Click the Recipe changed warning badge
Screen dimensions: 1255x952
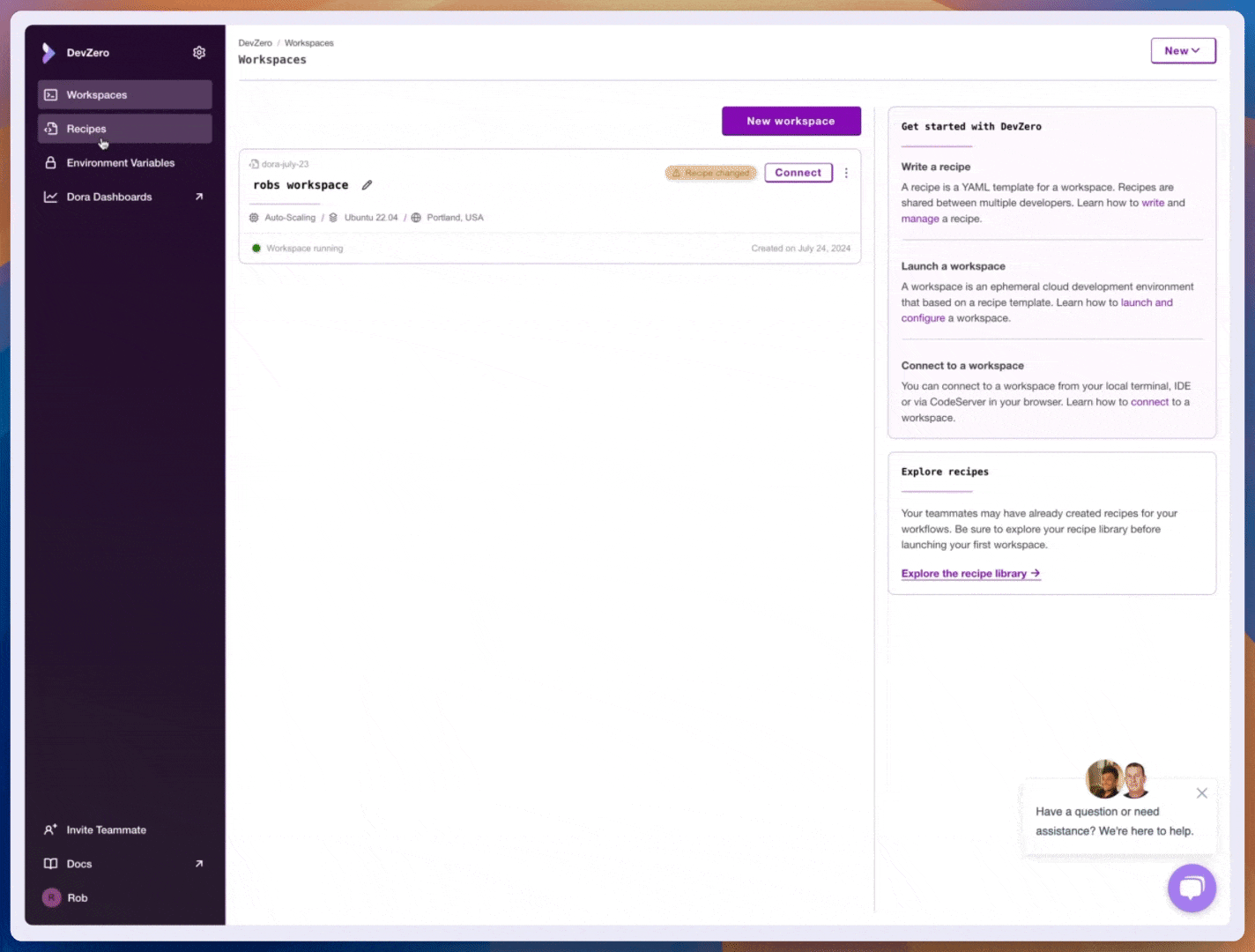[710, 174]
